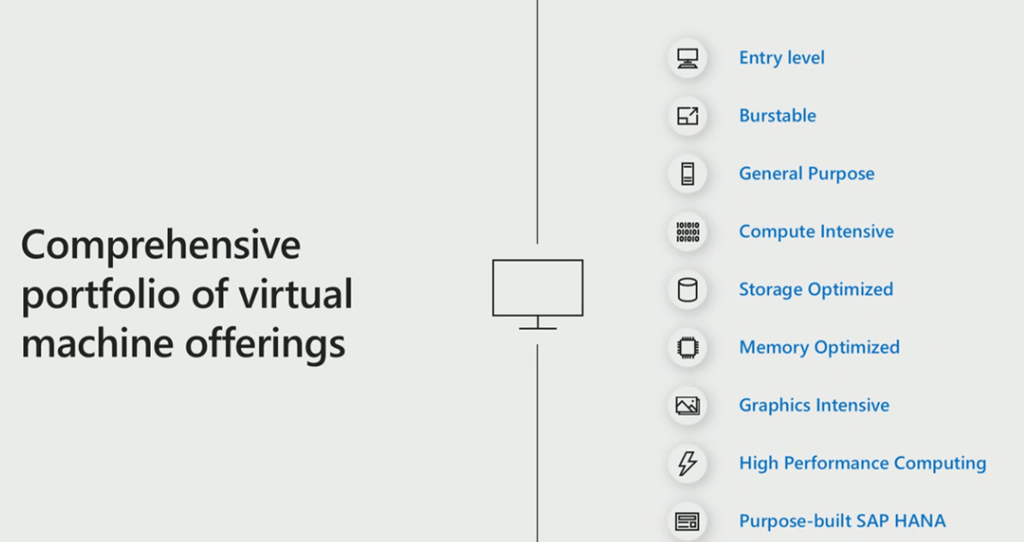Click the Memory Optimized chip icon

(x=687, y=348)
